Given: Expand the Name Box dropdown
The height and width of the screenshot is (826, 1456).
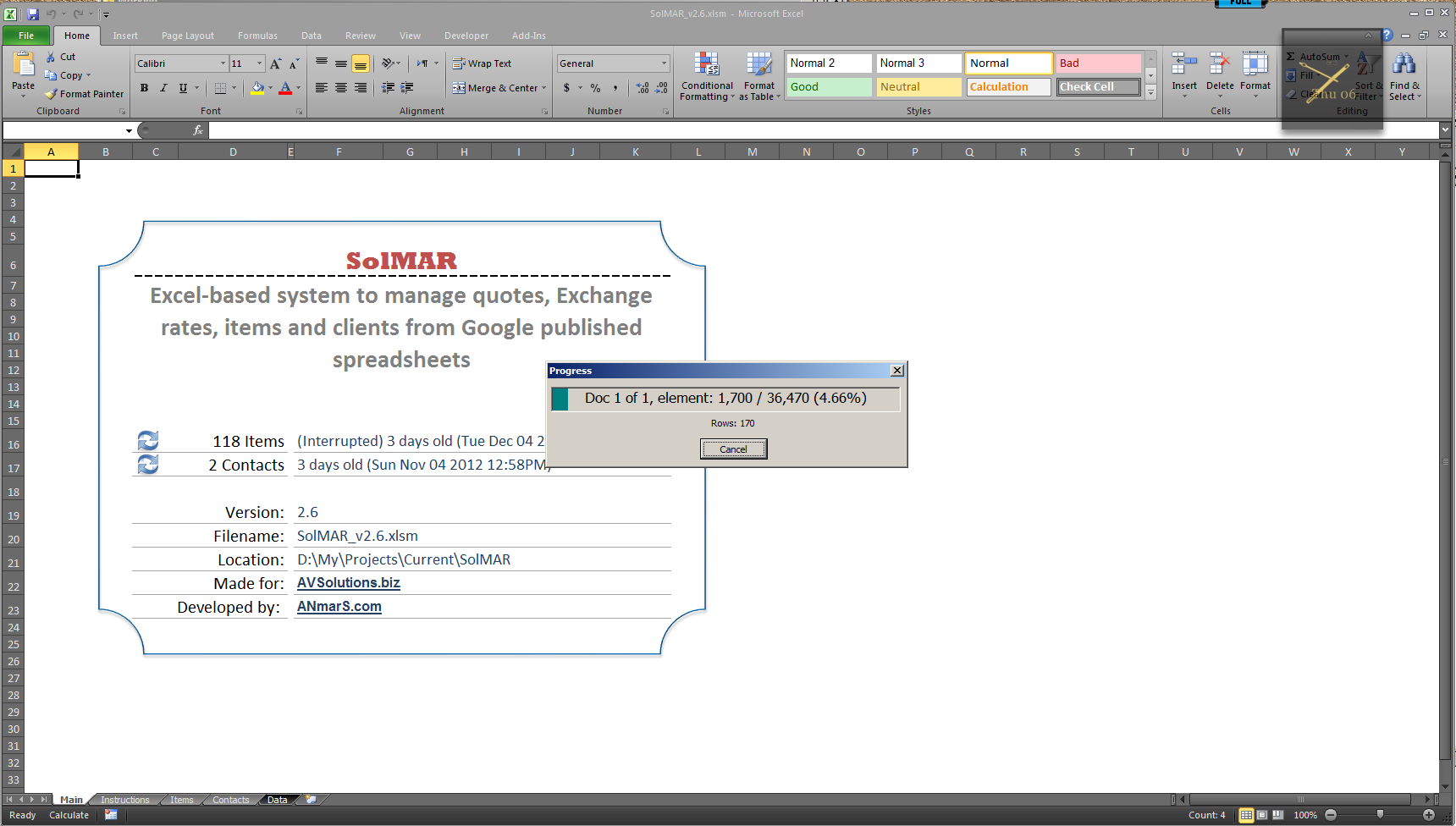Looking at the screenshot, I should [129, 130].
